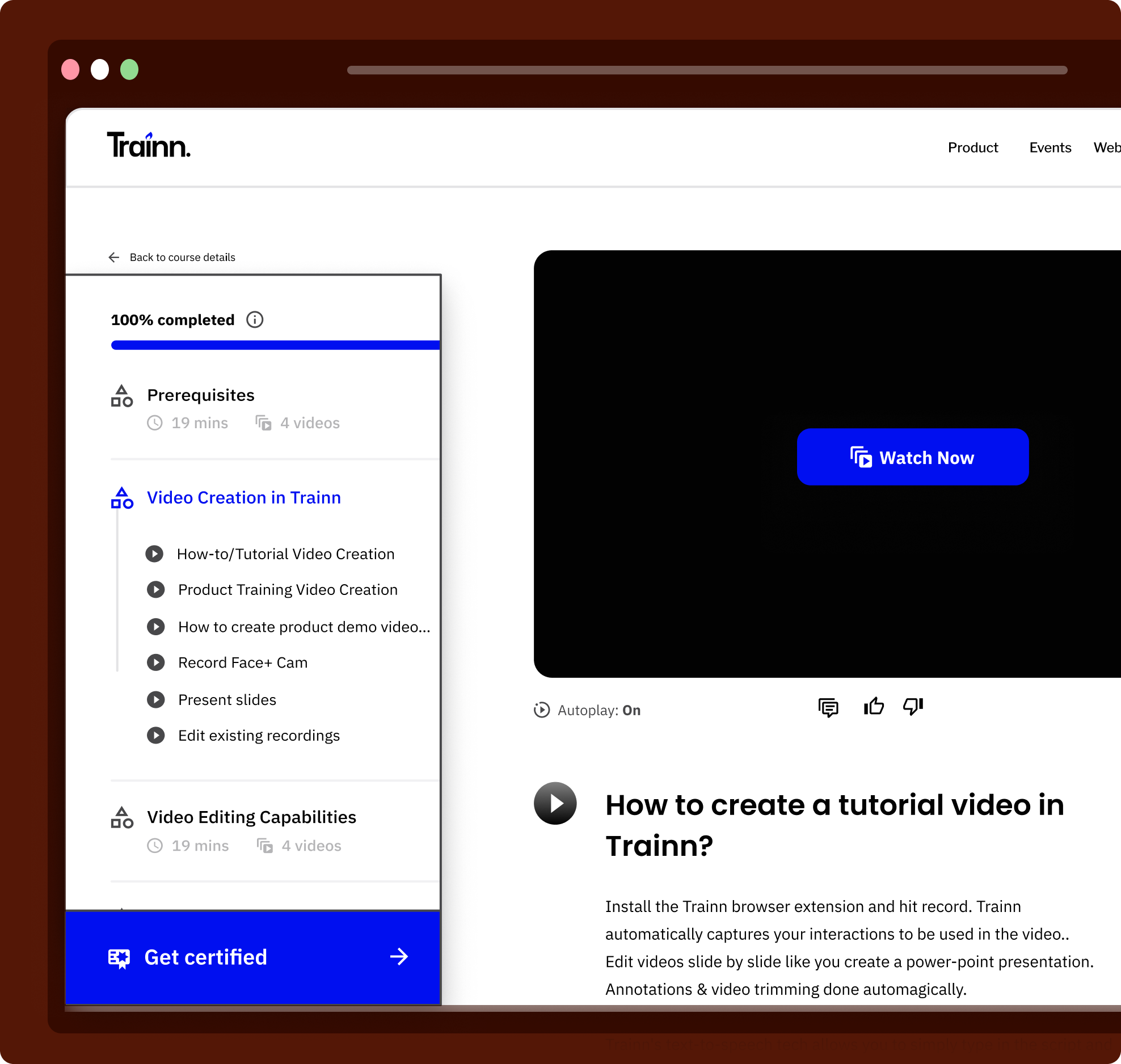Open the Events menu
The width and height of the screenshot is (1121, 1064).
tap(1050, 147)
